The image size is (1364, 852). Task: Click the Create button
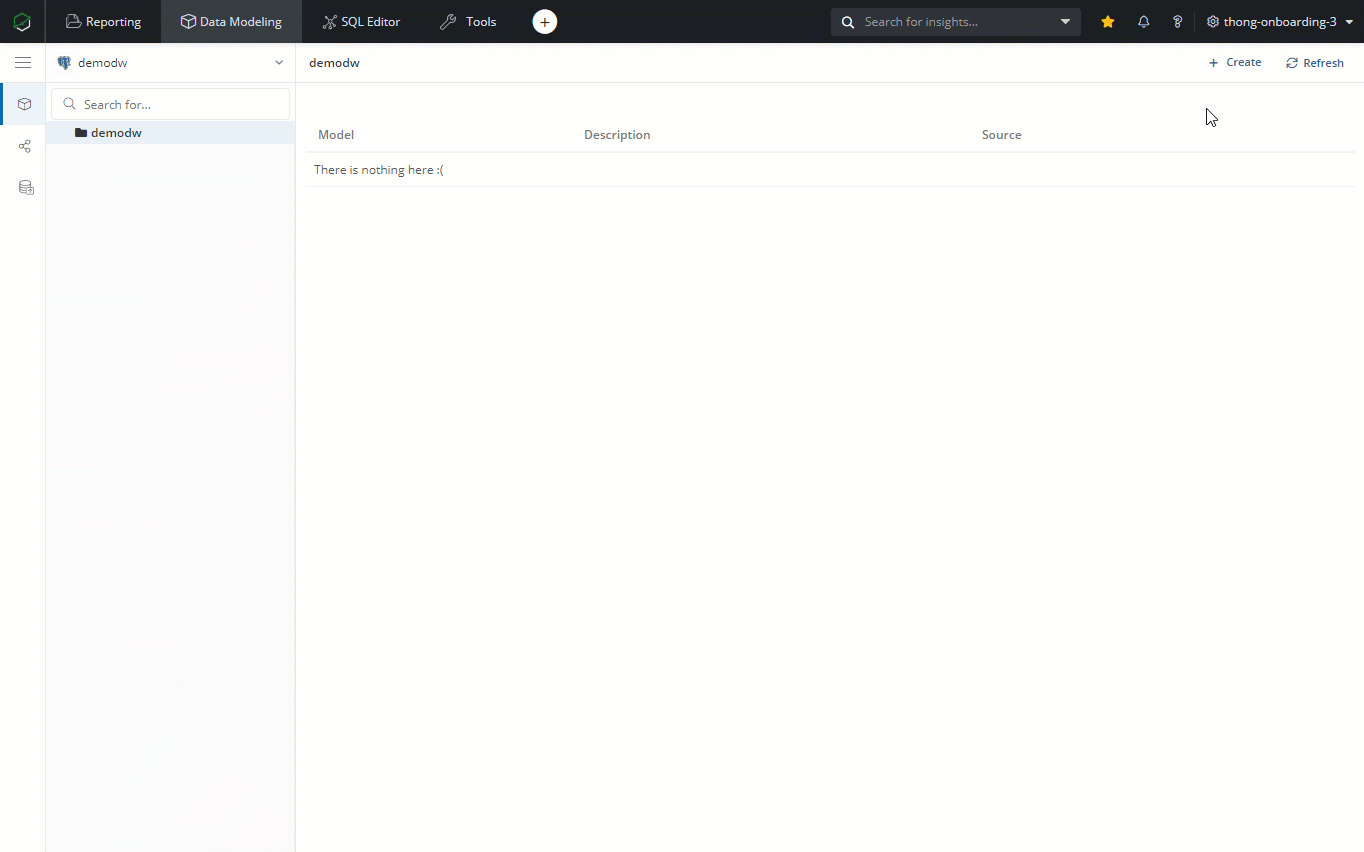click(x=1235, y=62)
